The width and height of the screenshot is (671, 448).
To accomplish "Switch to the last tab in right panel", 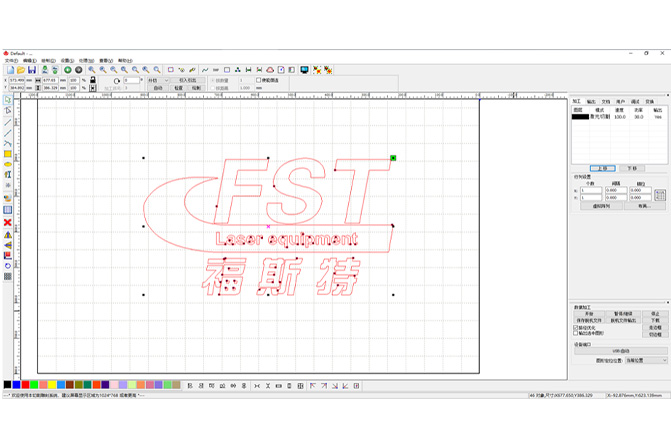I will pyautogui.click(x=650, y=101).
